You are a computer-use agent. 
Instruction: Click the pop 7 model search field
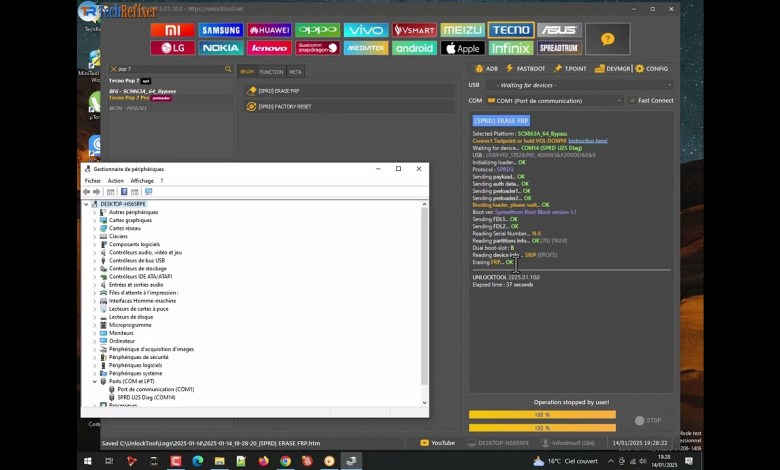169,69
